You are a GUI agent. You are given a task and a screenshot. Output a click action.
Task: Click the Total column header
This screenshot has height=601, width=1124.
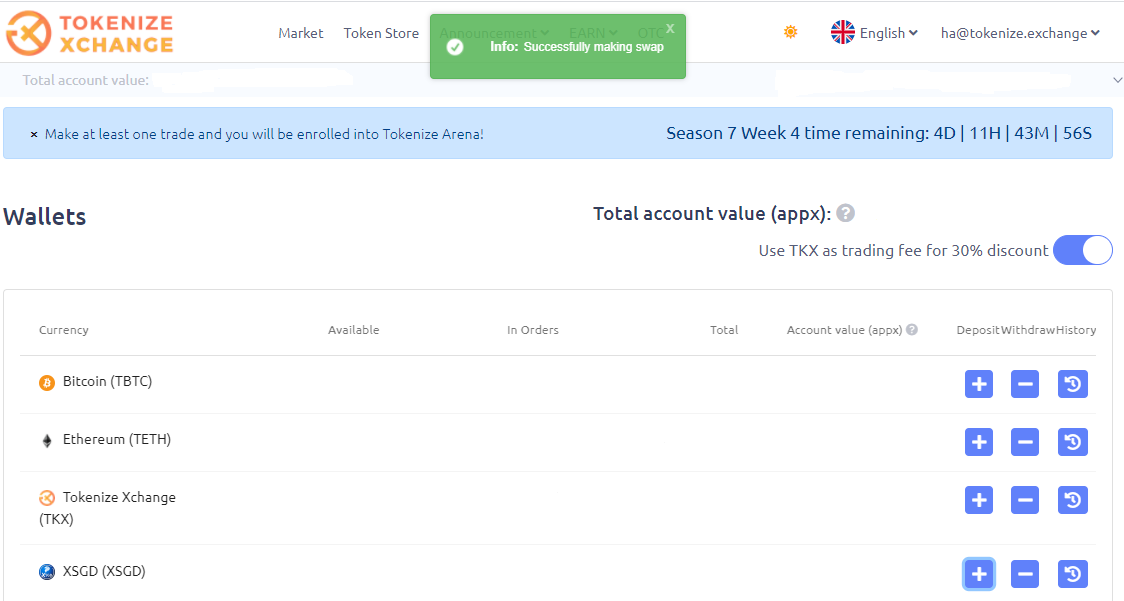point(724,330)
